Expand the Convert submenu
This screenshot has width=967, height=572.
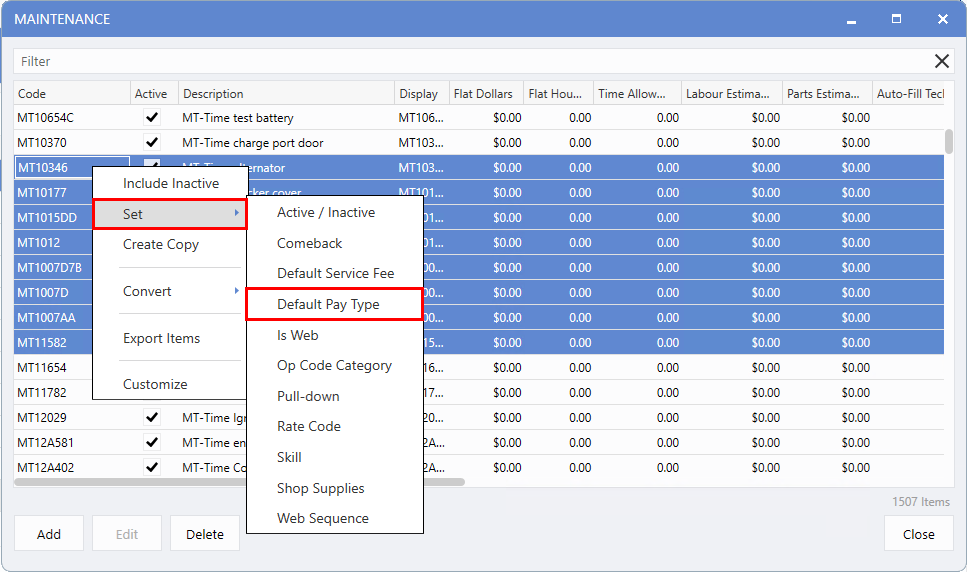point(169,291)
